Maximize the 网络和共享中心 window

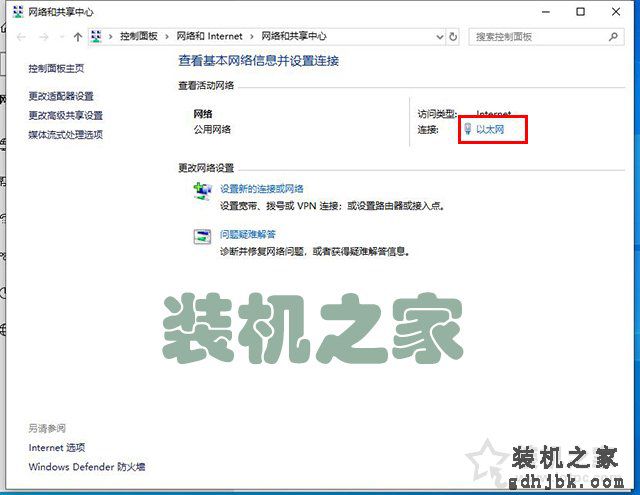coord(580,12)
